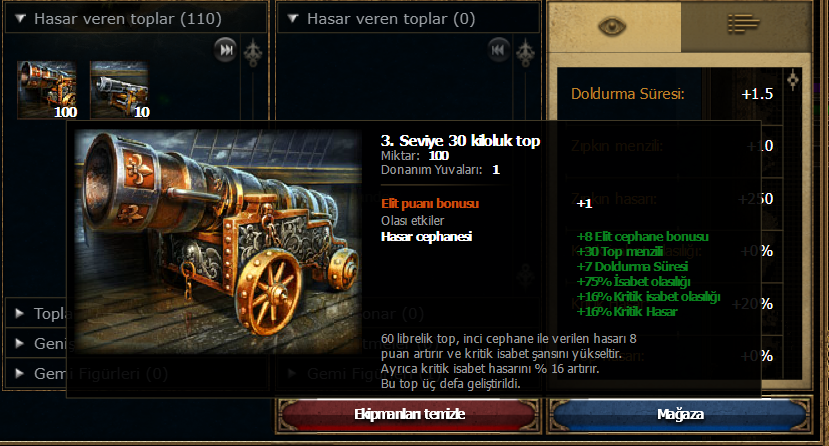Select the grey cannon thumbnail with 10
This screenshot has width=829, height=446.
119,89
